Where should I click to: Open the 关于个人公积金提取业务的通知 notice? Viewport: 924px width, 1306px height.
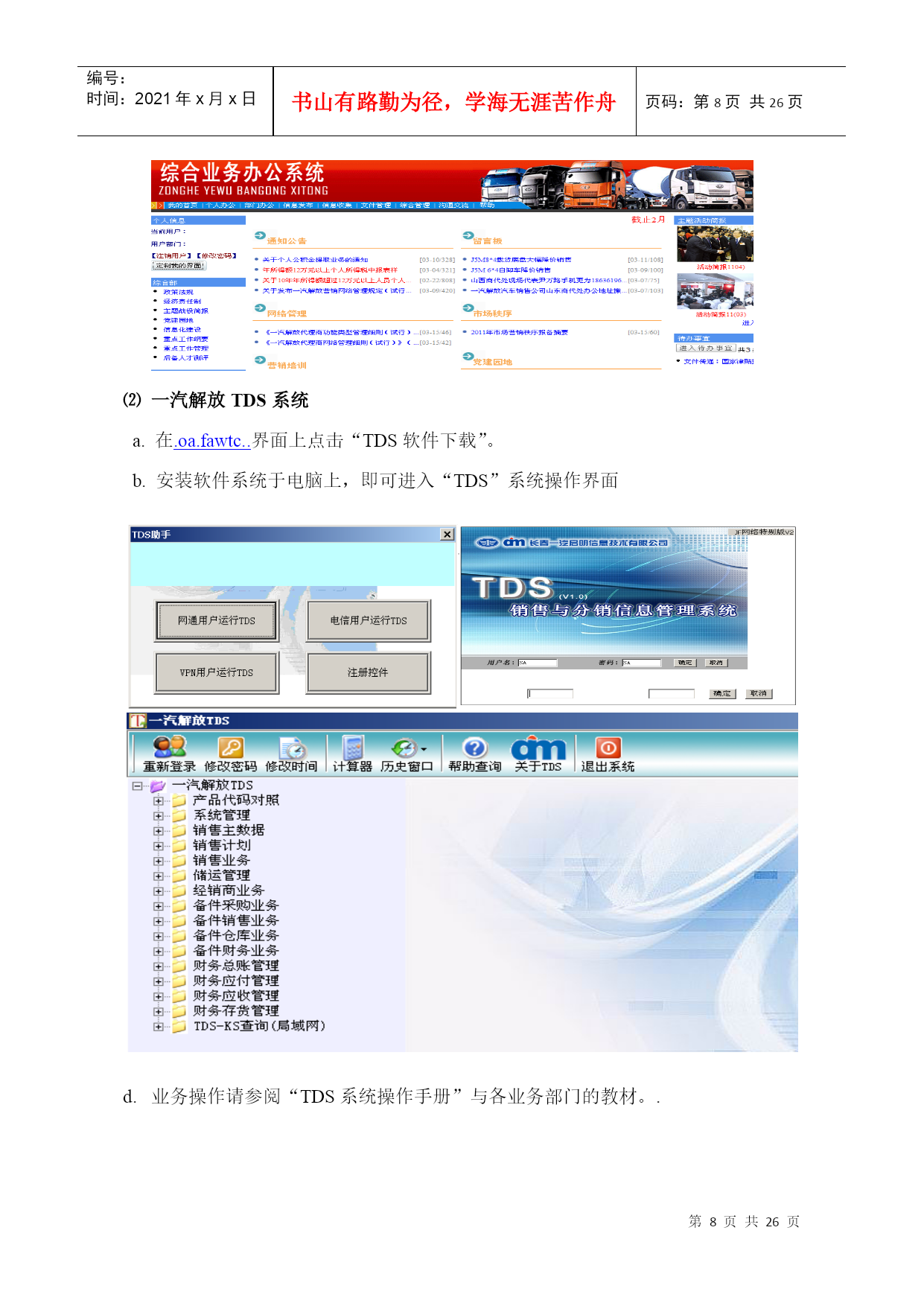click(315, 260)
